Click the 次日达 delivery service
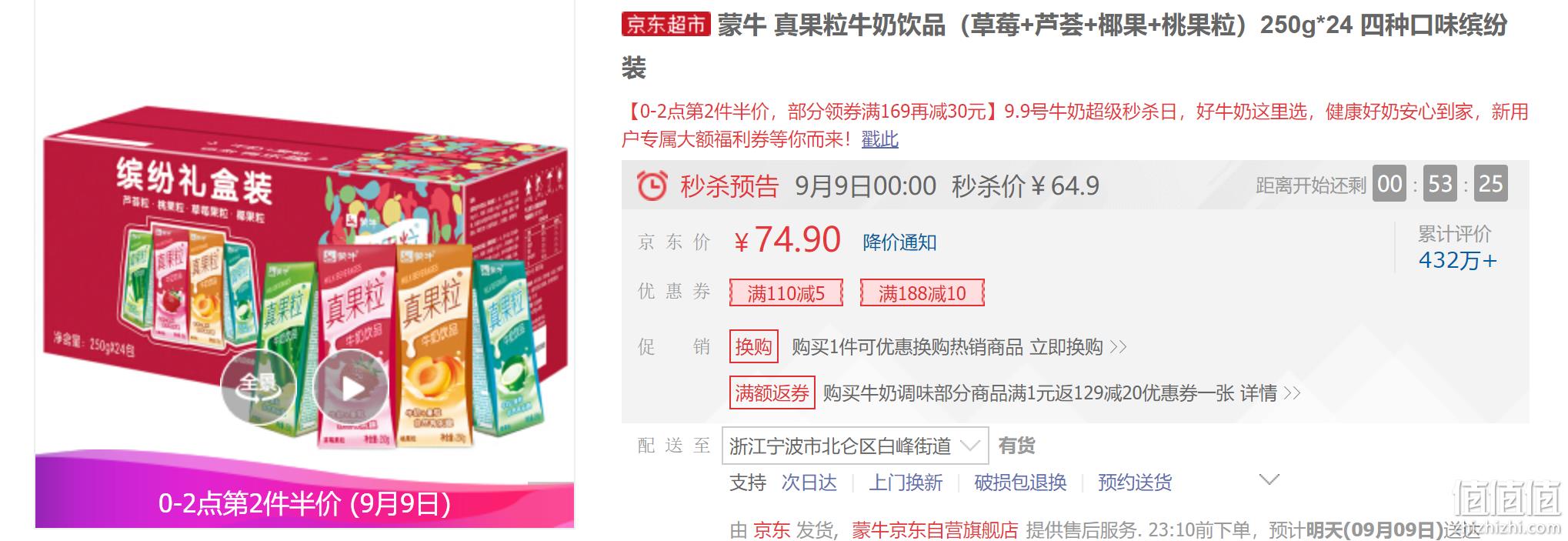The height and width of the screenshot is (541, 1568). pyautogui.click(x=809, y=483)
